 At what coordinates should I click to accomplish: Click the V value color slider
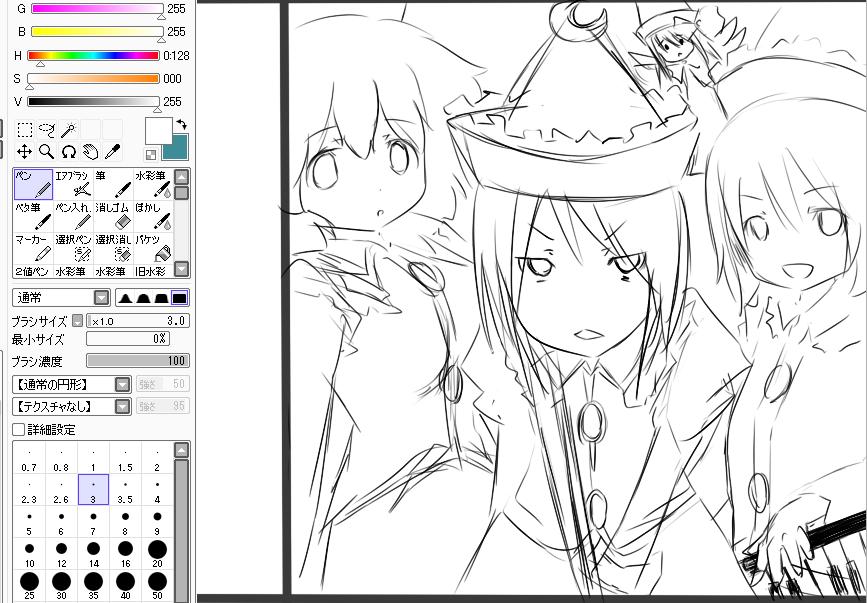(93, 102)
